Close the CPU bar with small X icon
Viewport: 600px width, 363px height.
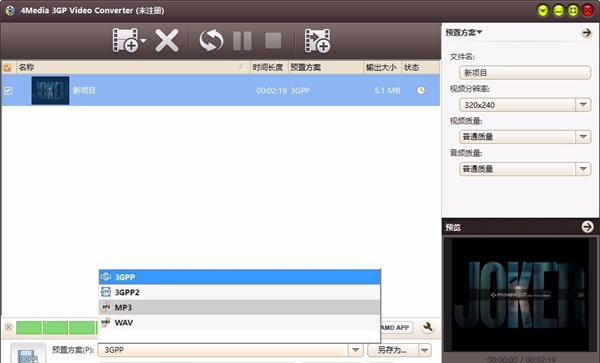(x=8, y=327)
